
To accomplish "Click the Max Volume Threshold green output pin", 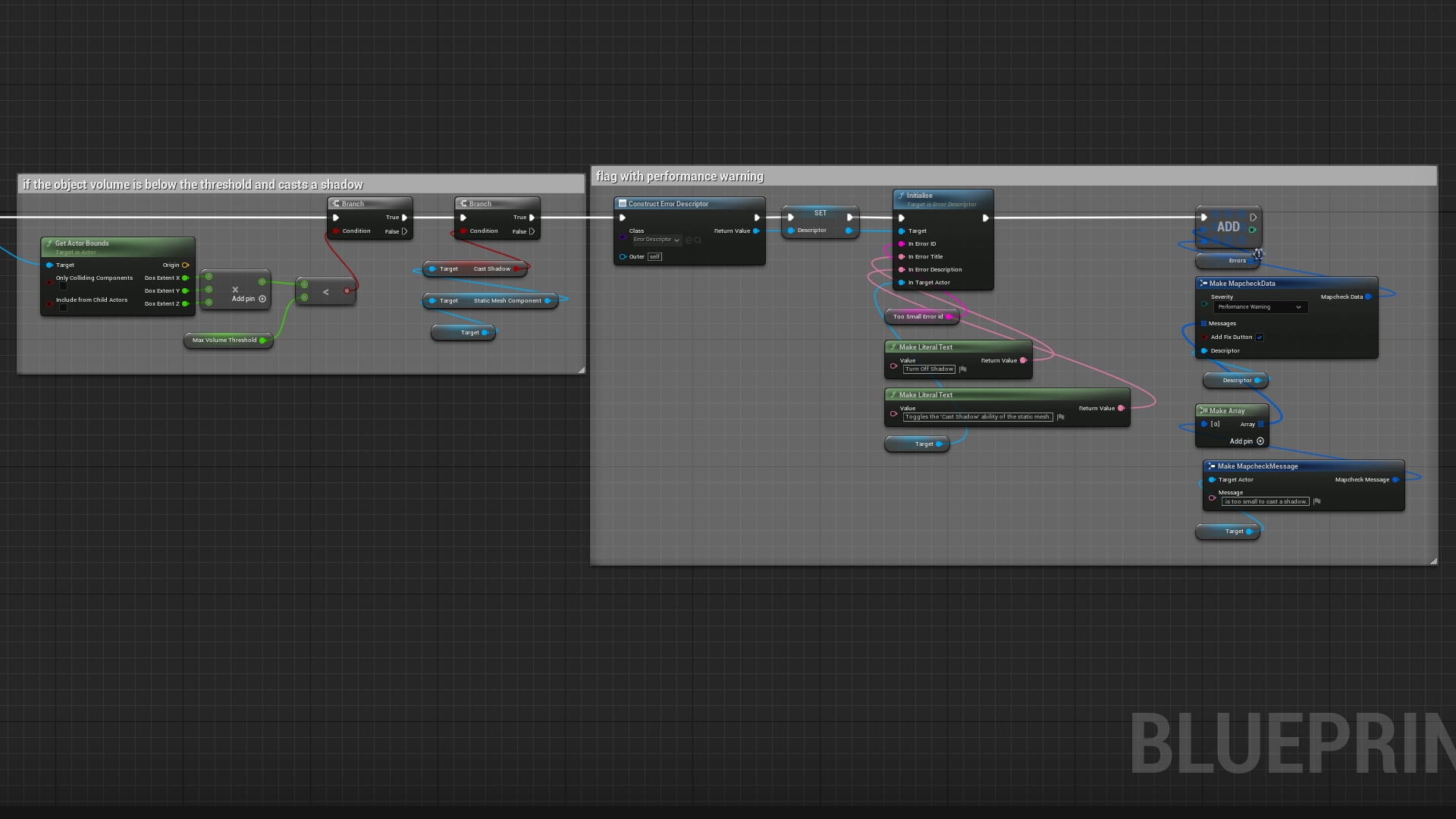I will 262,340.
